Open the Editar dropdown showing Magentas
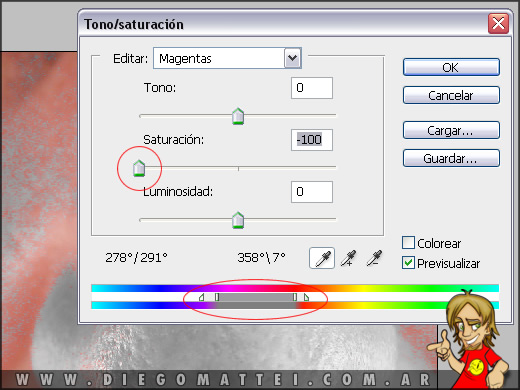The width and height of the screenshot is (520, 390). [227, 58]
